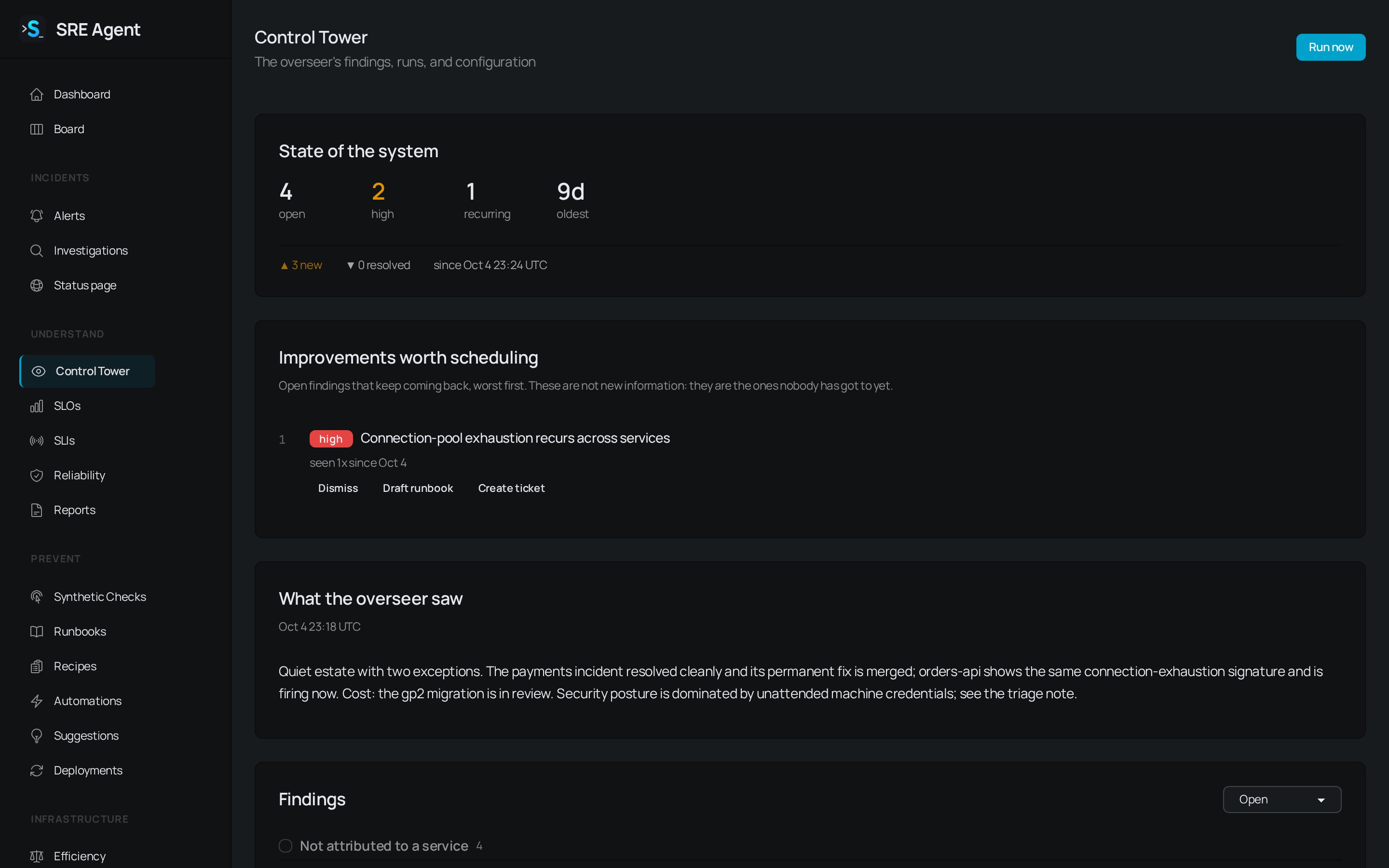The width and height of the screenshot is (1389, 868).
Task: Click the Synthetic Checks fingerprint icon
Action: point(37,597)
